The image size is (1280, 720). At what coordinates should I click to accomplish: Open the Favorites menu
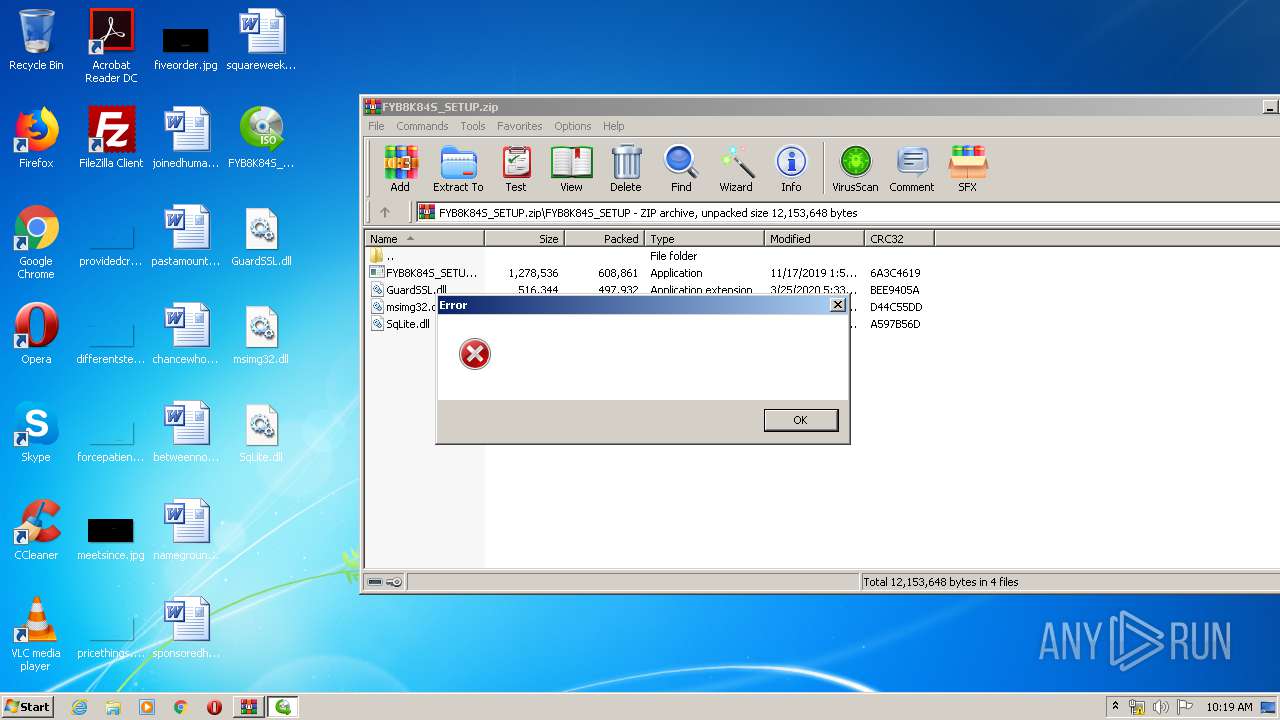[x=520, y=126]
